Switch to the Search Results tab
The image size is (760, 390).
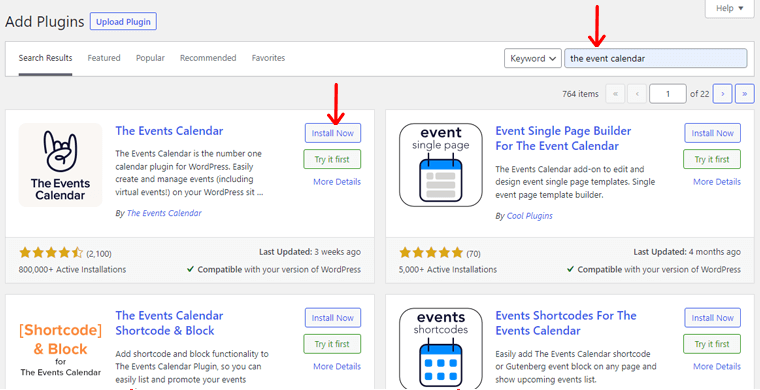[46, 58]
